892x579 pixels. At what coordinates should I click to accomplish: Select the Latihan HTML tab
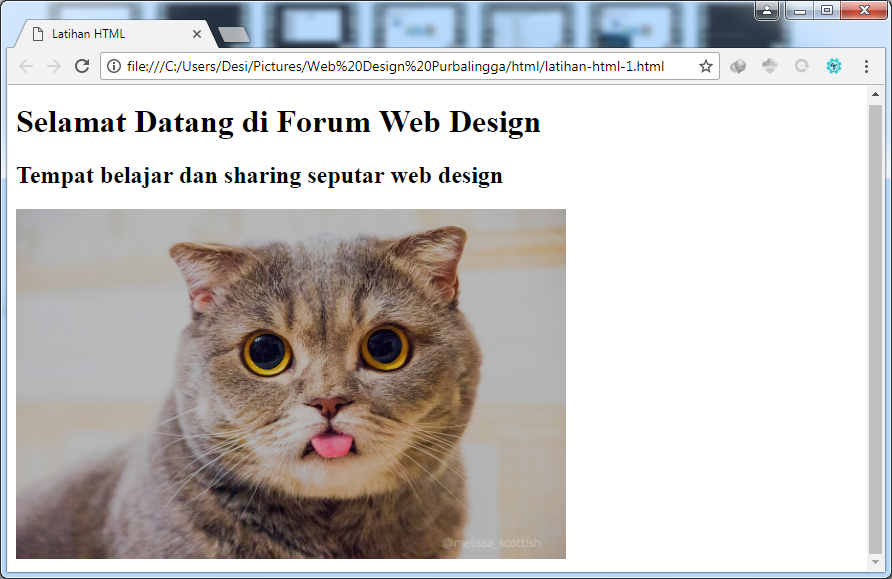115,34
